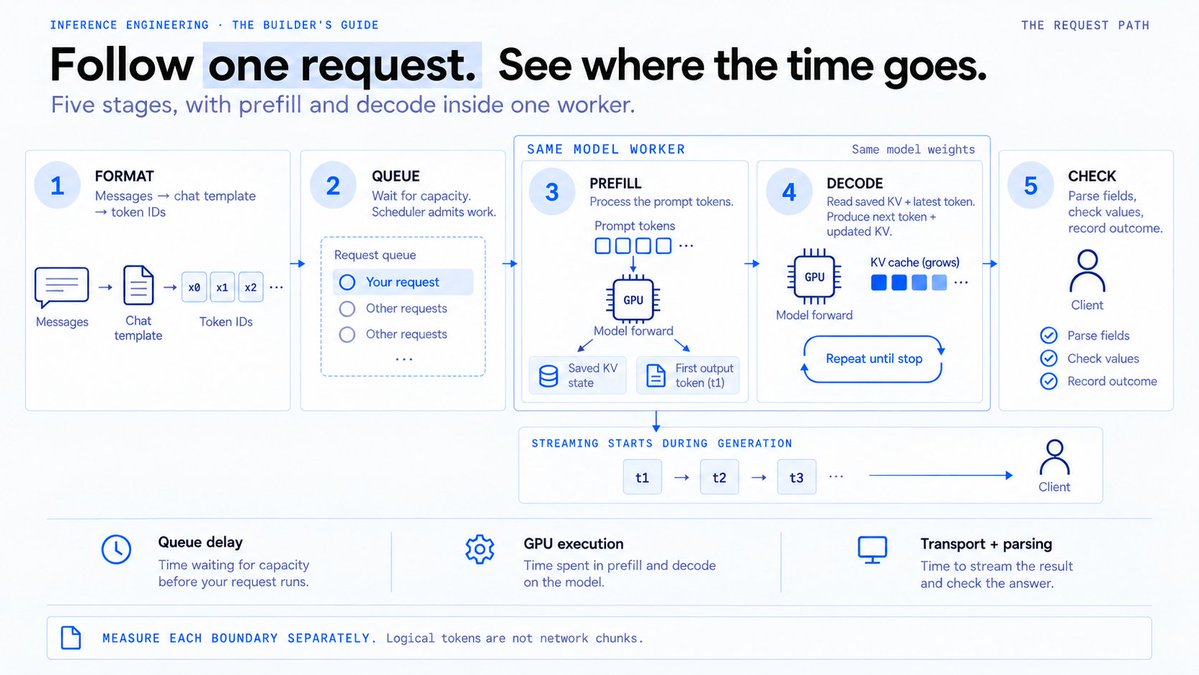Viewport: 1199px width, 675px height.
Task: Select the Saved KV state database icon
Action: pos(548,375)
